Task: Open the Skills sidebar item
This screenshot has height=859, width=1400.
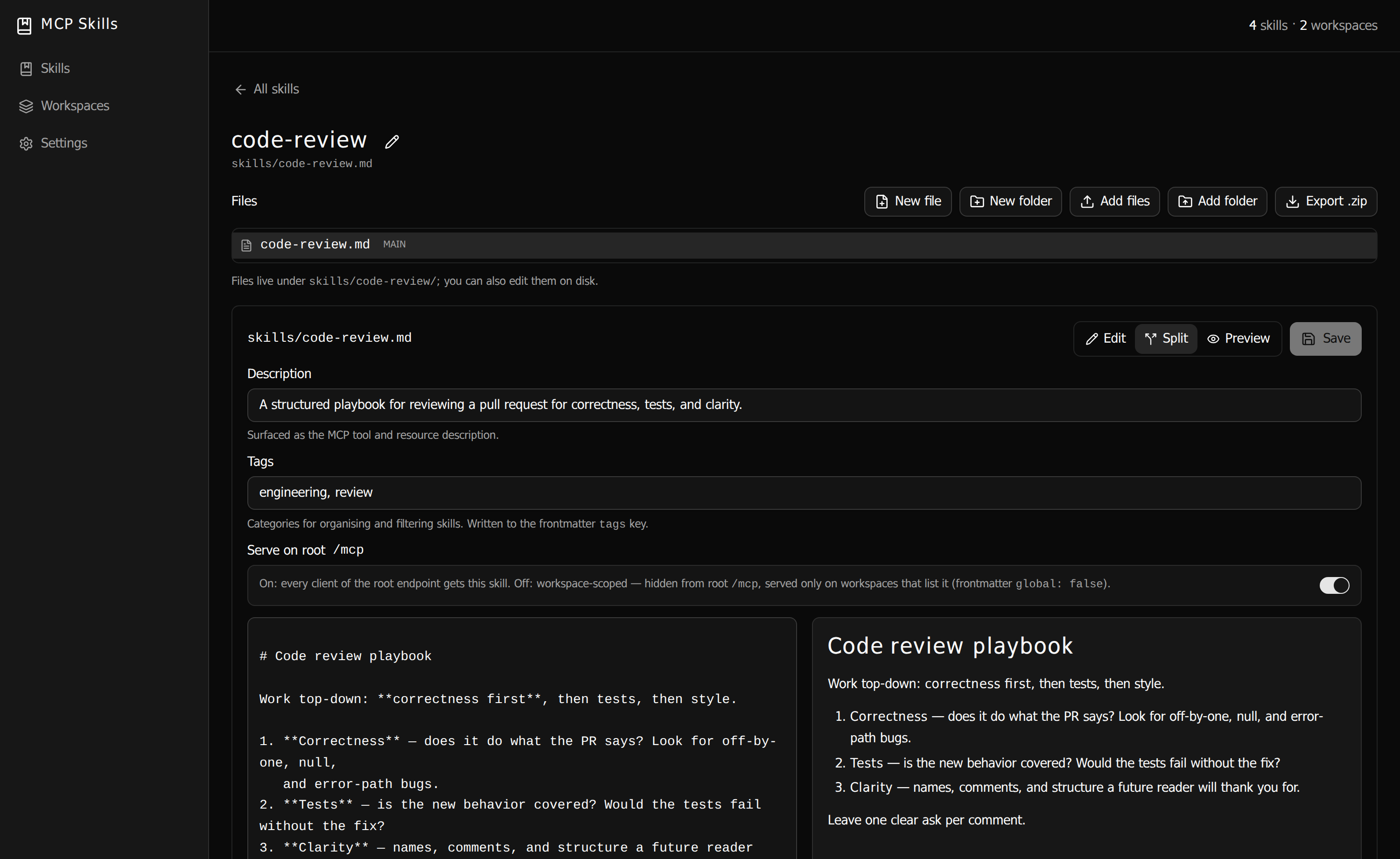Action: (x=104, y=69)
